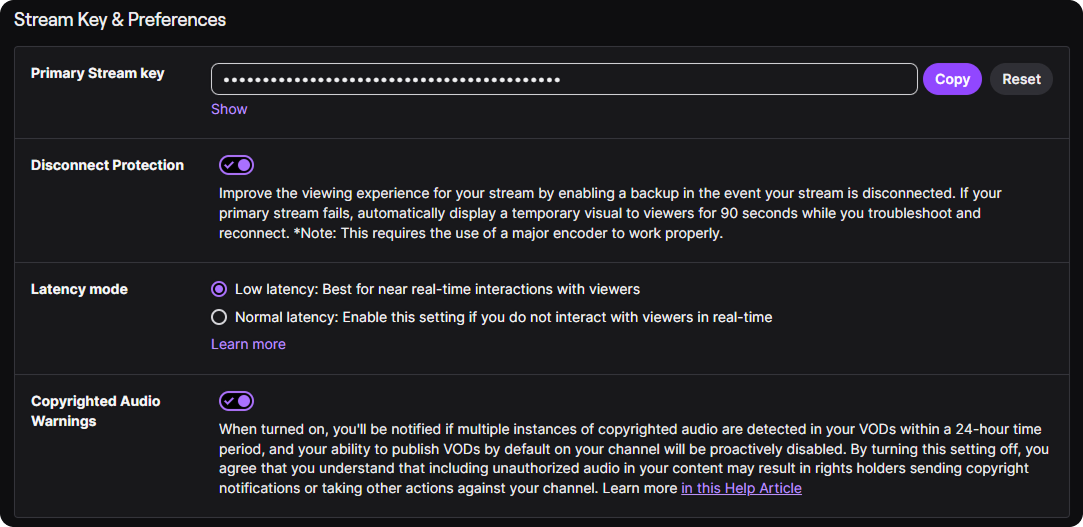Disable the Disconnect Protection switch
This screenshot has width=1083, height=527.
coord(237,165)
